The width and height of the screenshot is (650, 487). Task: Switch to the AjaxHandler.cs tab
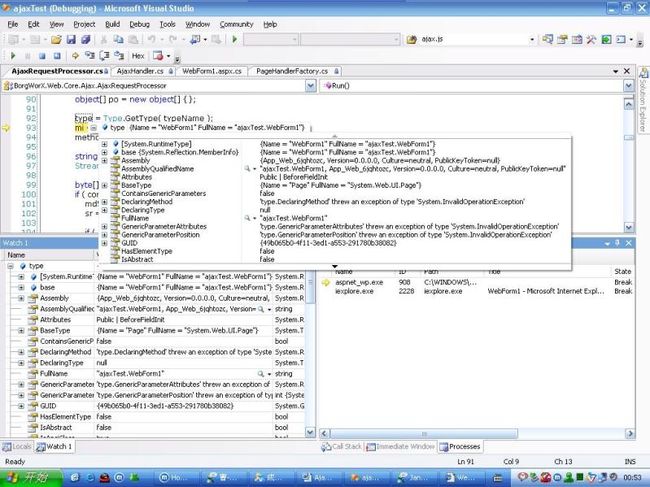[141, 71]
